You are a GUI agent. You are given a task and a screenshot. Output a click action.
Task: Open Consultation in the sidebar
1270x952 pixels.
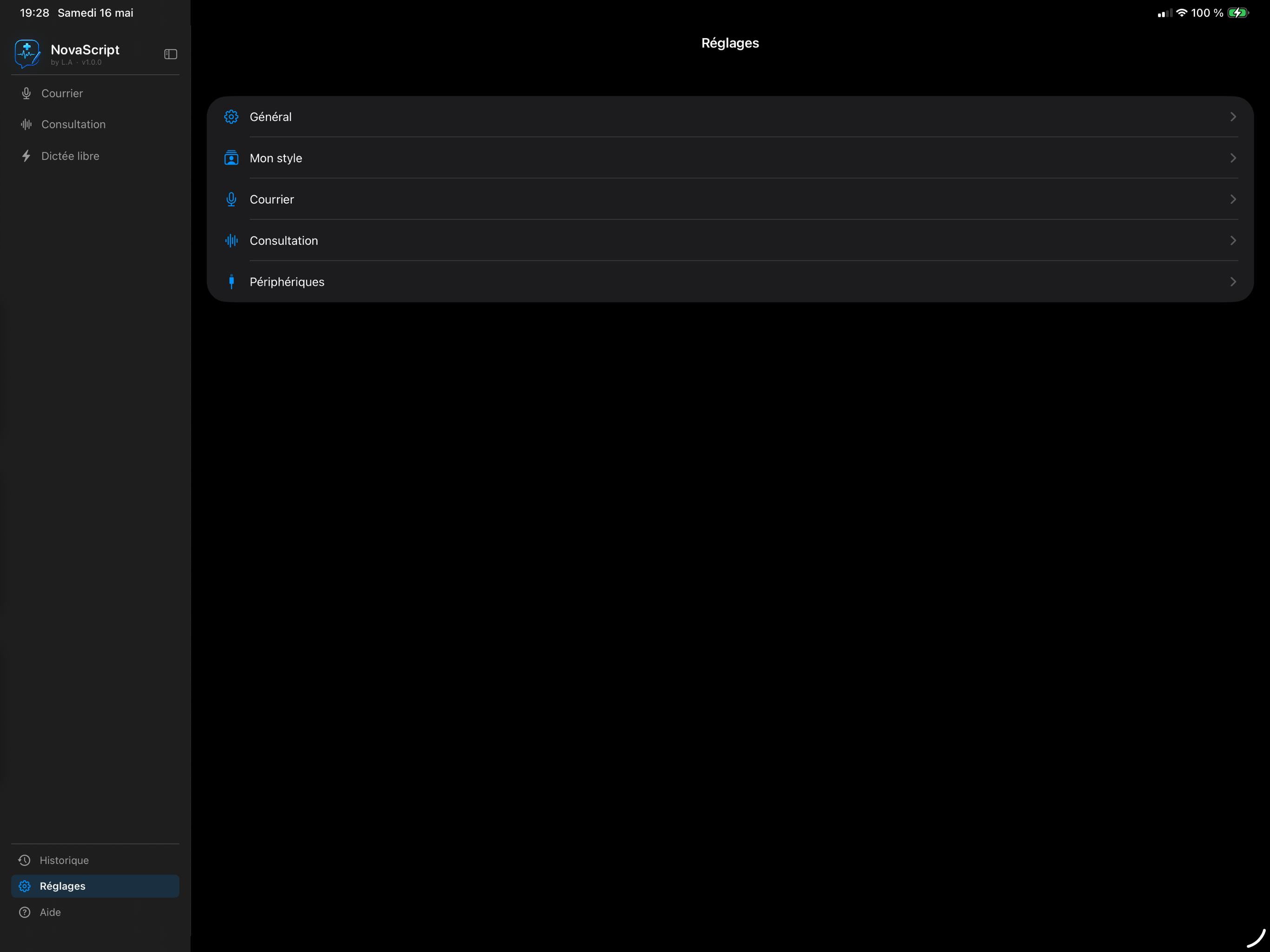(x=95, y=124)
